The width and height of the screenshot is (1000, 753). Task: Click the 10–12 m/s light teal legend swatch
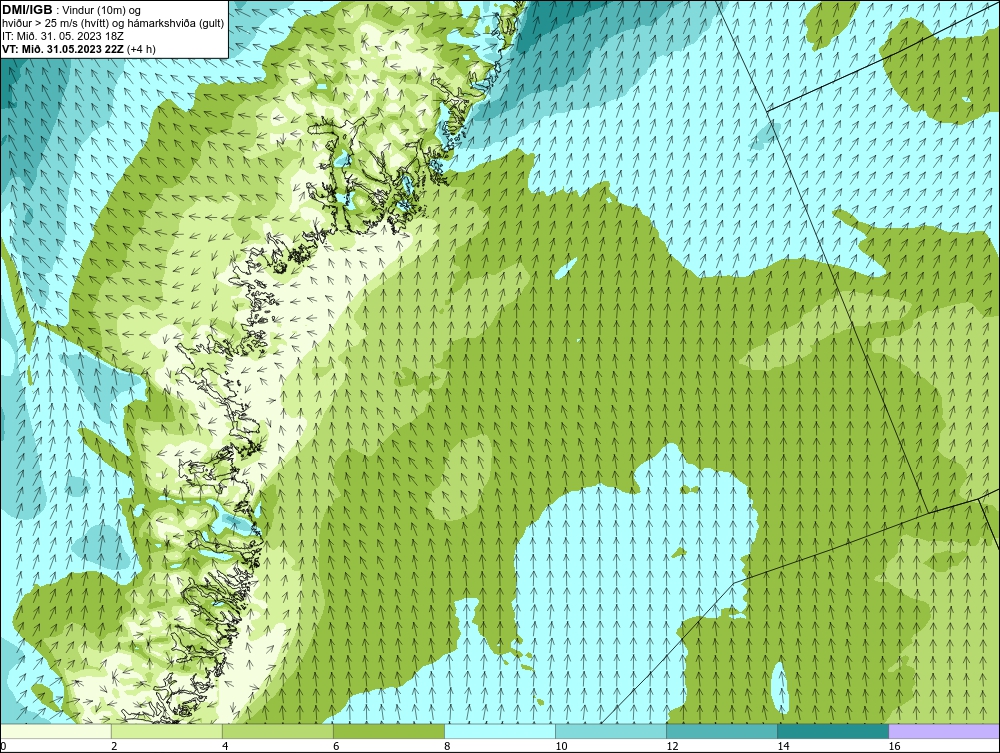[611, 731]
